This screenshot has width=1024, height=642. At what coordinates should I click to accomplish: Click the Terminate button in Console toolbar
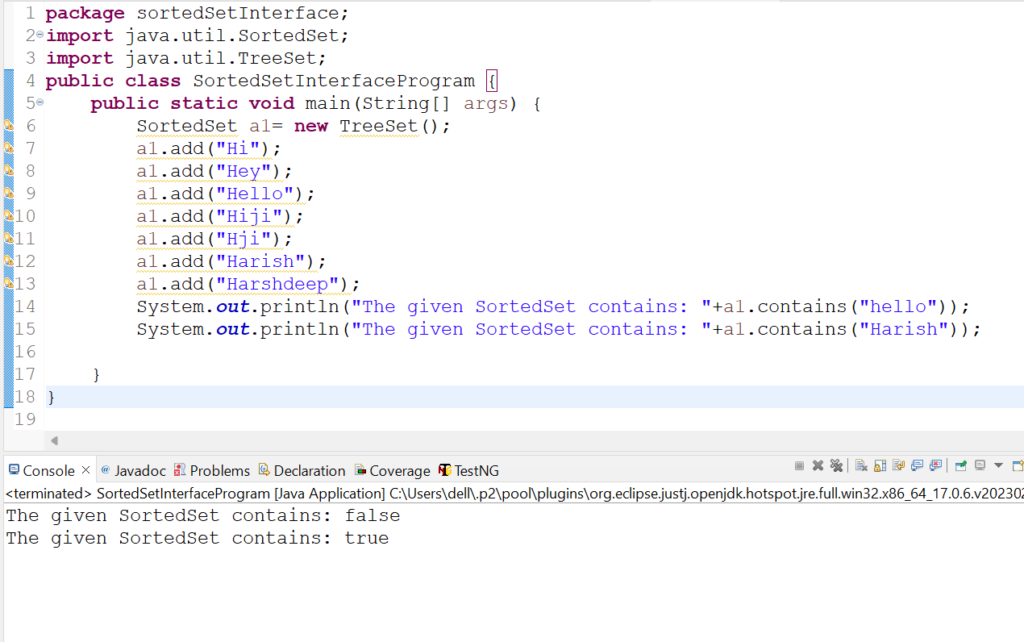coord(799,466)
